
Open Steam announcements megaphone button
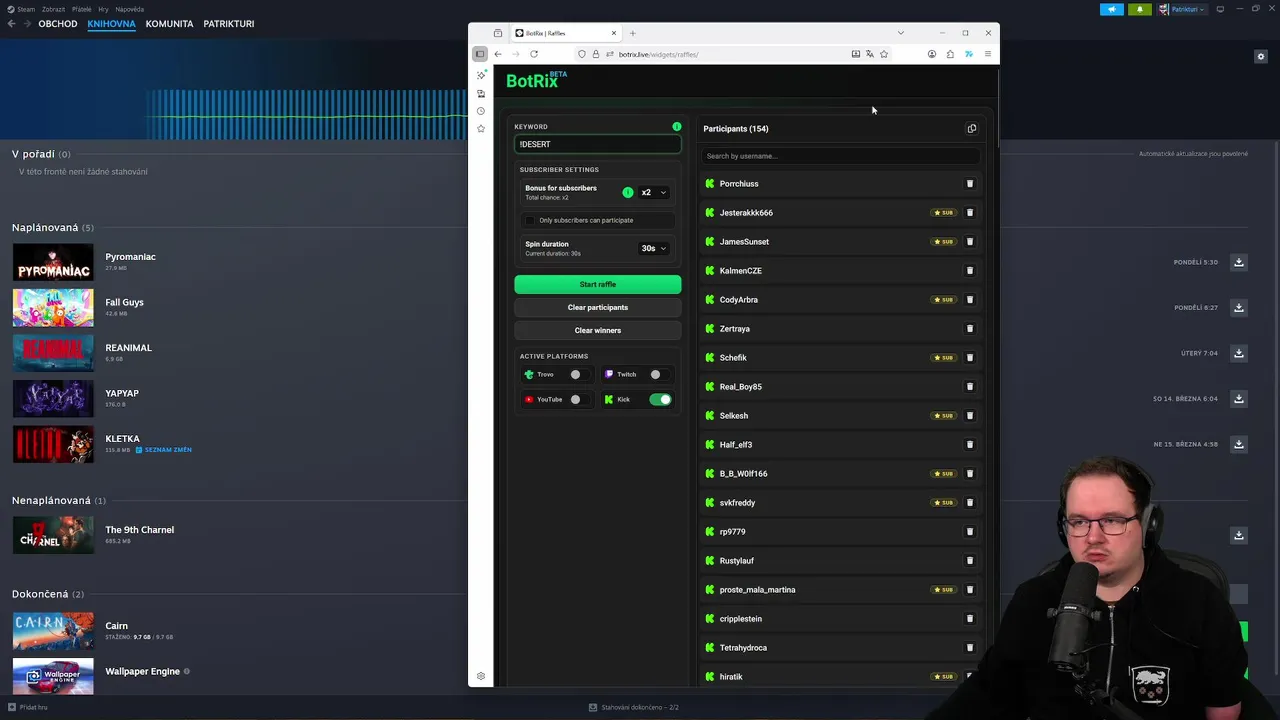[x=1112, y=9]
